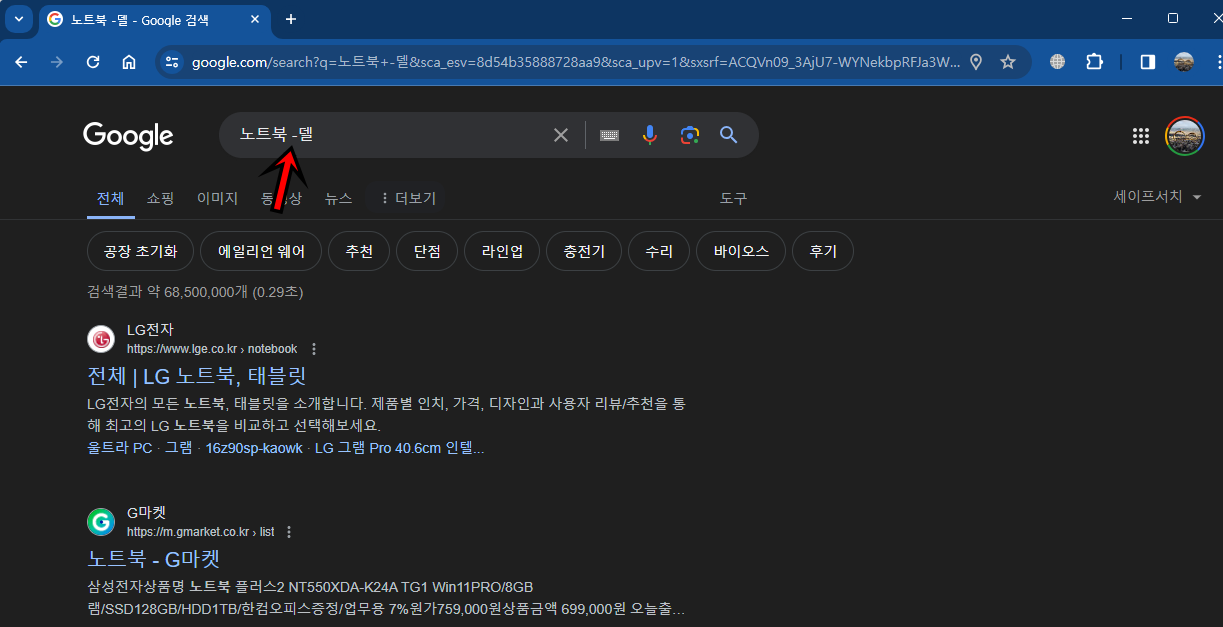This screenshot has width=1223, height=627.
Task: Start voice search with microphone icon
Action: click(650, 135)
